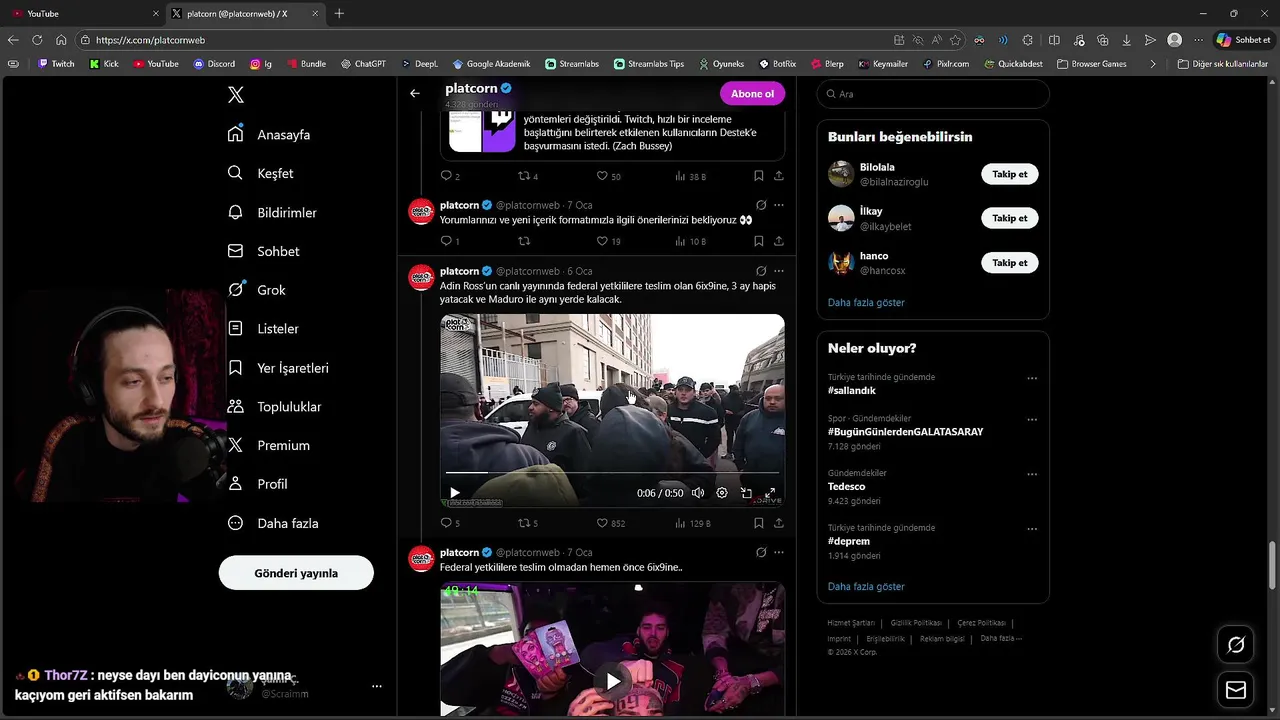The width and height of the screenshot is (1280, 720).
Task: Open more options on Yorumlarınızı post
Action: [778, 205]
